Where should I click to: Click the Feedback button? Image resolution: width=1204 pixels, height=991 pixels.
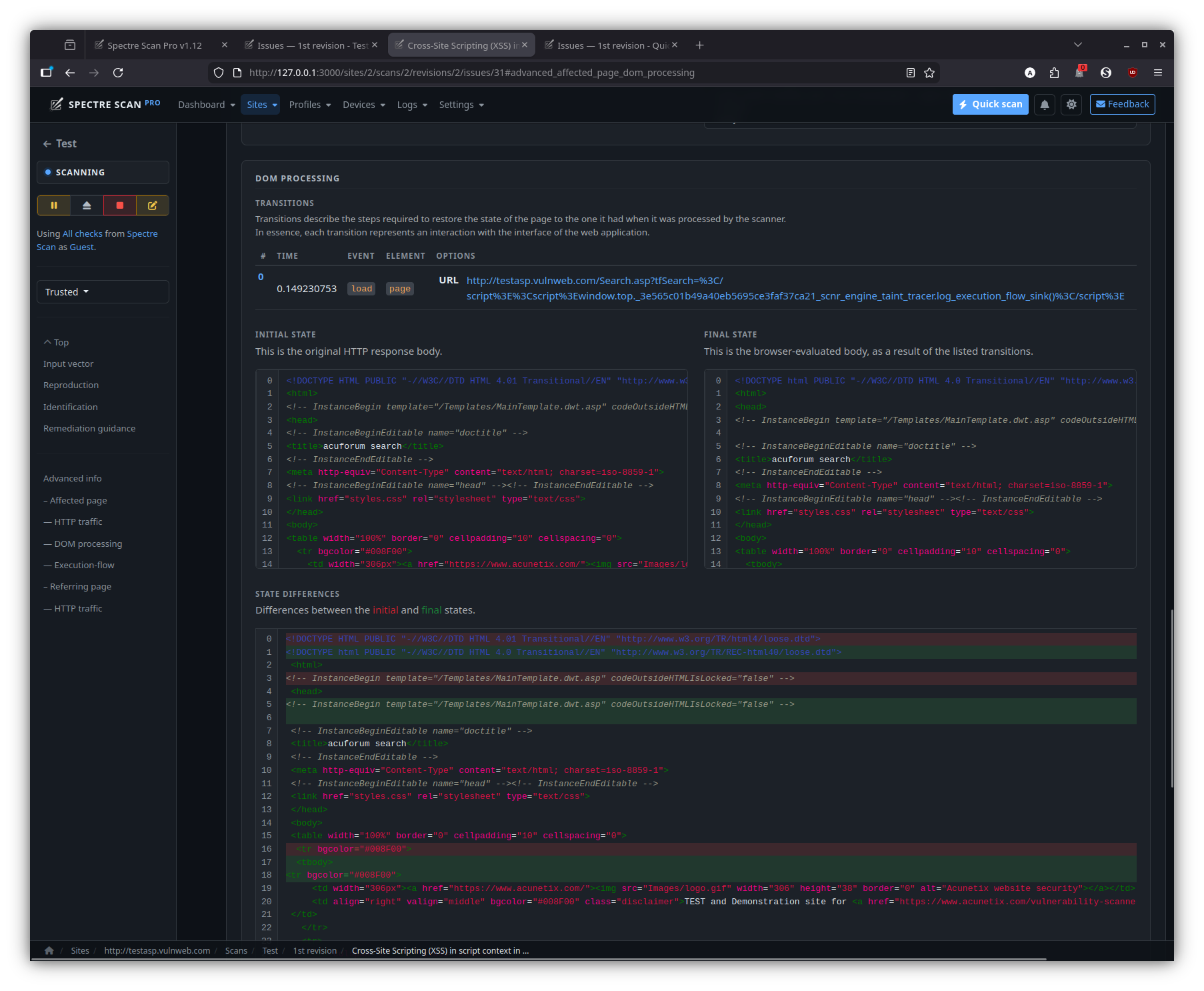(1123, 105)
